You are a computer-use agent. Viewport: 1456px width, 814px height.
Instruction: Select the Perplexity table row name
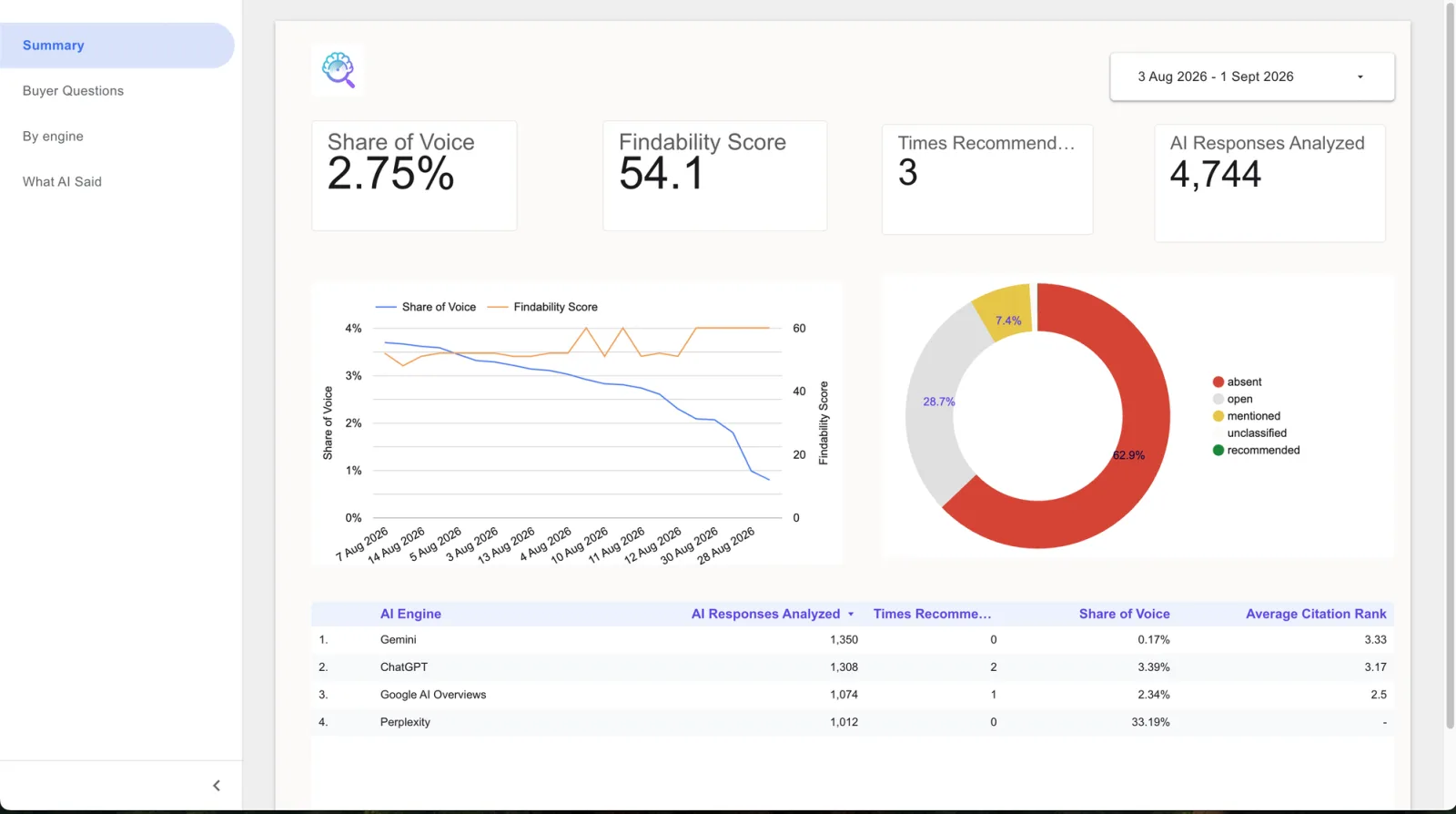coord(405,722)
